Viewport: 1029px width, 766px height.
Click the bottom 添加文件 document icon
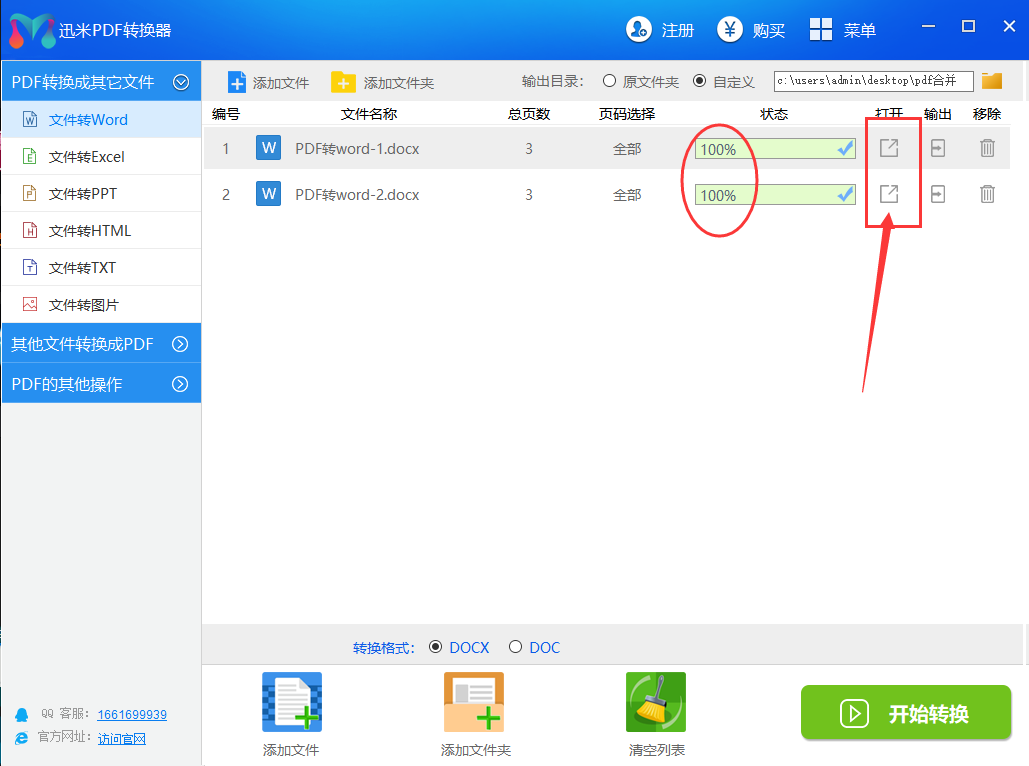291,703
